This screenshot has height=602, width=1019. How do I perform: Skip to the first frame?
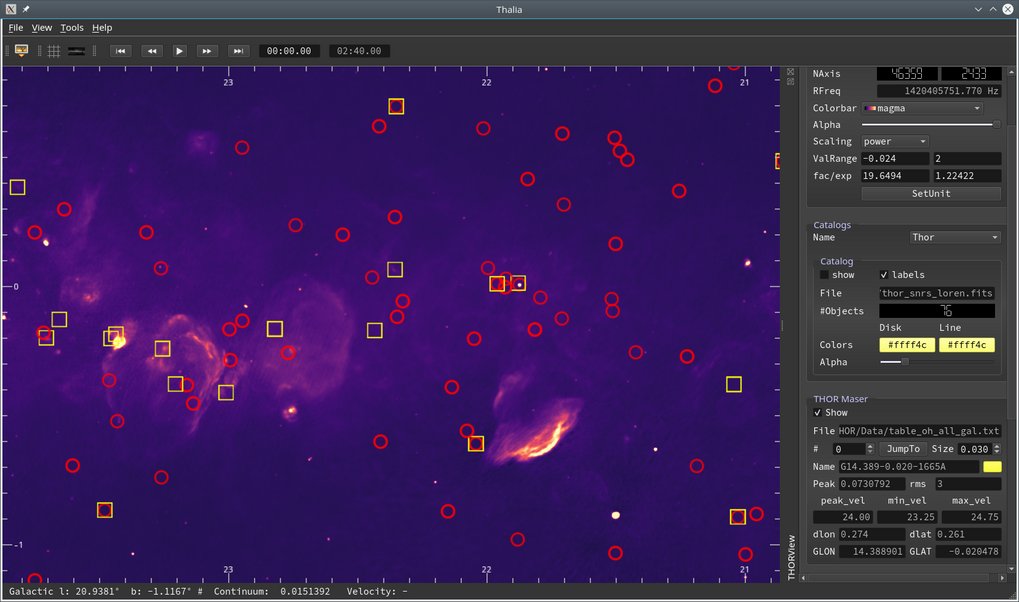[x=120, y=51]
